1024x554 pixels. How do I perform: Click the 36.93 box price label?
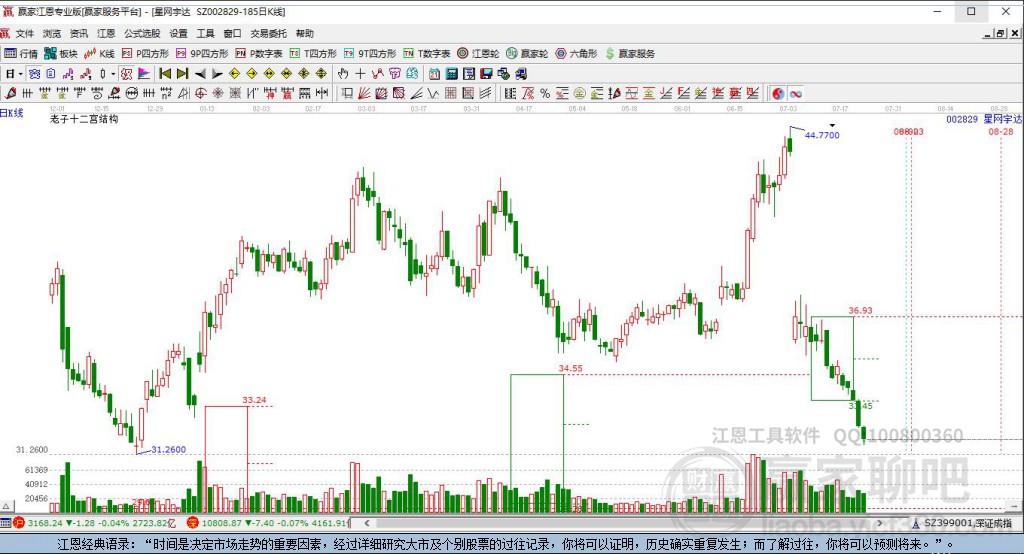coord(860,310)
